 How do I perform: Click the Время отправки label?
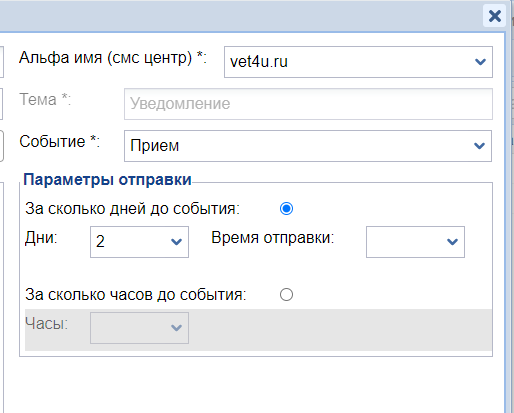(273, 238)
